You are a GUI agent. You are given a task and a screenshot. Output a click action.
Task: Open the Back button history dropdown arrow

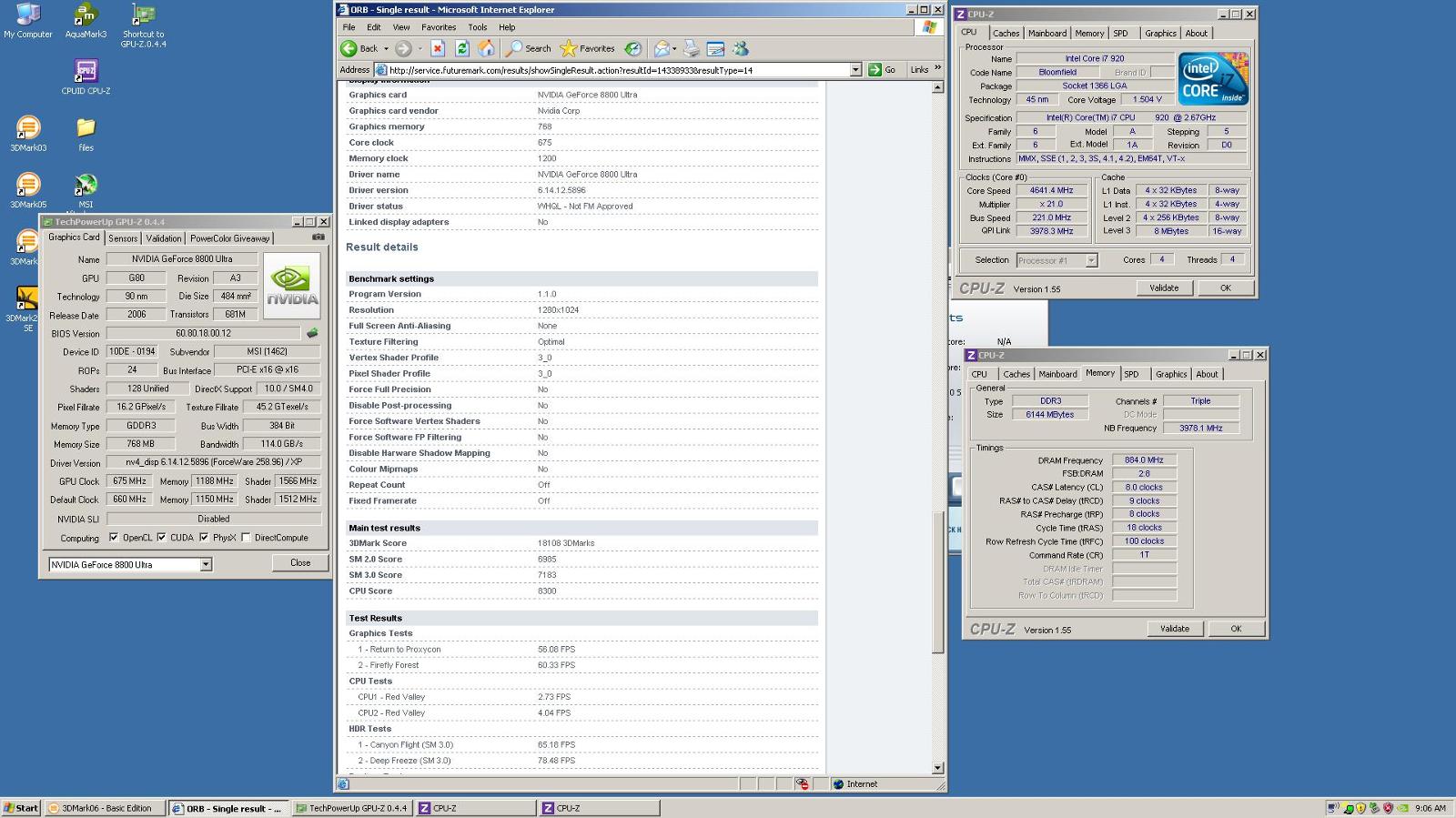point(386,49)
